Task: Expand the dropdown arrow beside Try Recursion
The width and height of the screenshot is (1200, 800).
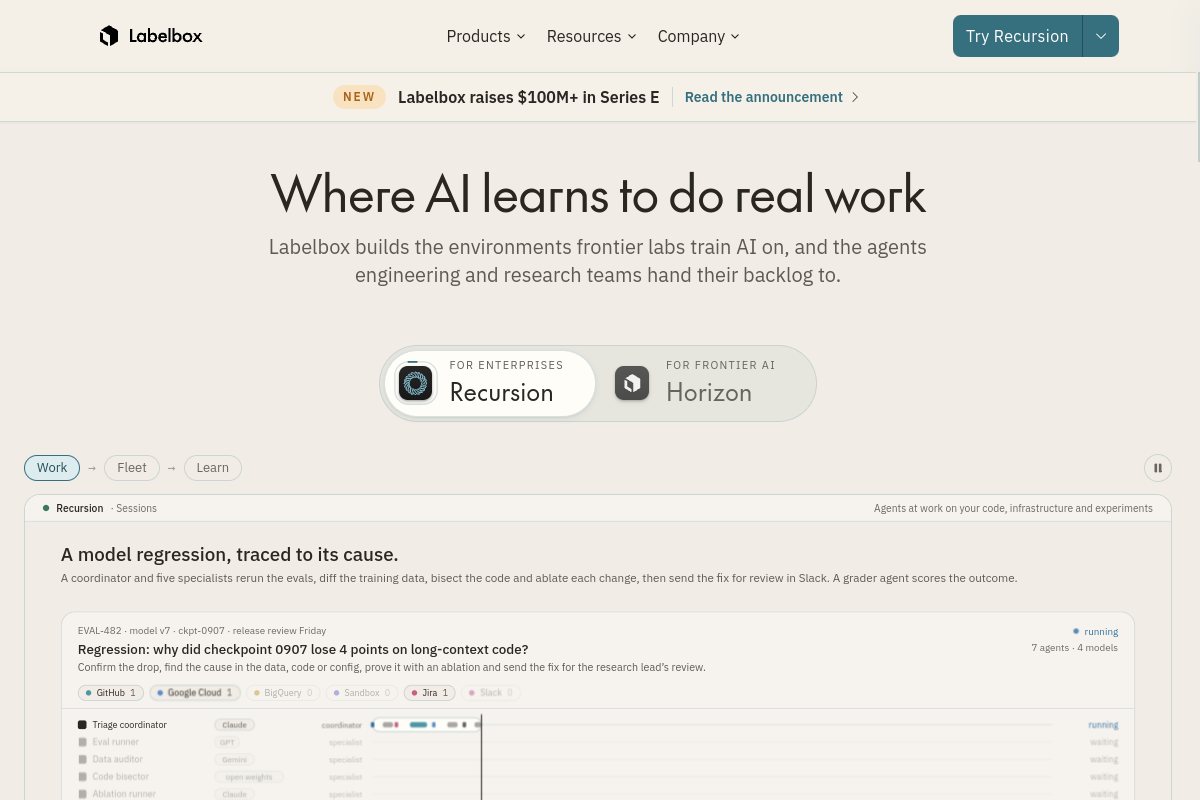Action: [1101, 36]
